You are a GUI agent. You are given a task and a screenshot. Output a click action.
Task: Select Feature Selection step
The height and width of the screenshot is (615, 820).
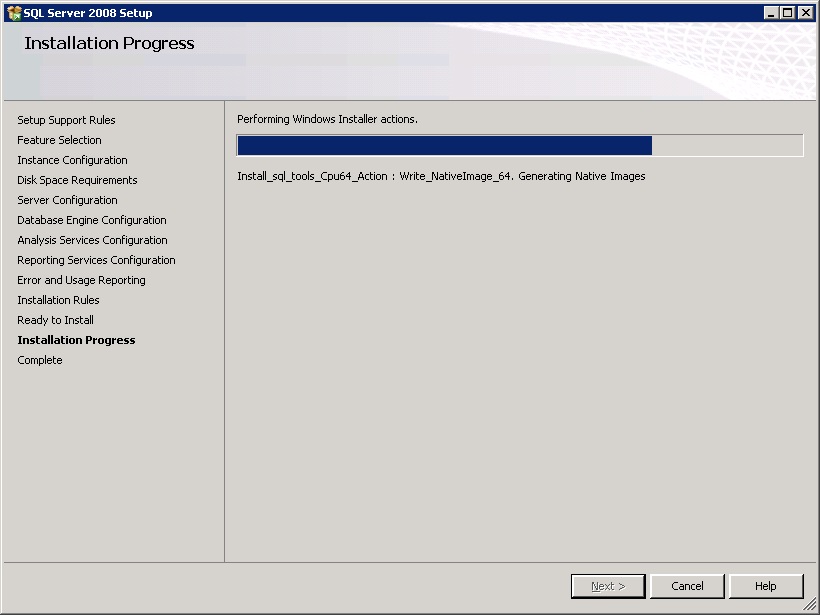[x=59, y=140]
